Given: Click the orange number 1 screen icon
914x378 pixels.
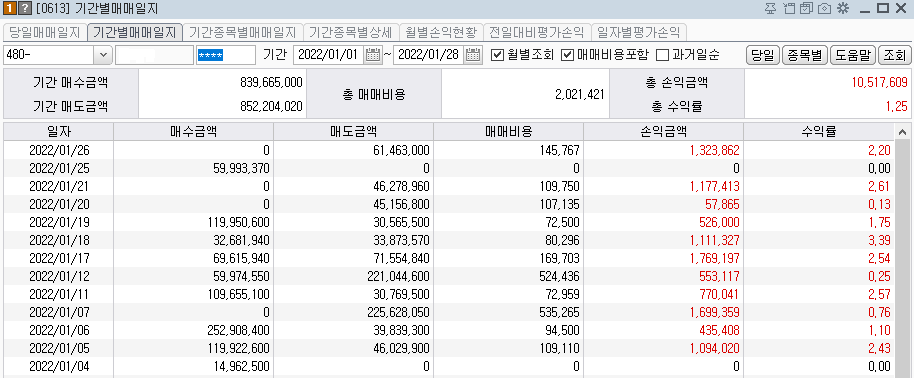Looking at the screenshot, I should (10, 9).
